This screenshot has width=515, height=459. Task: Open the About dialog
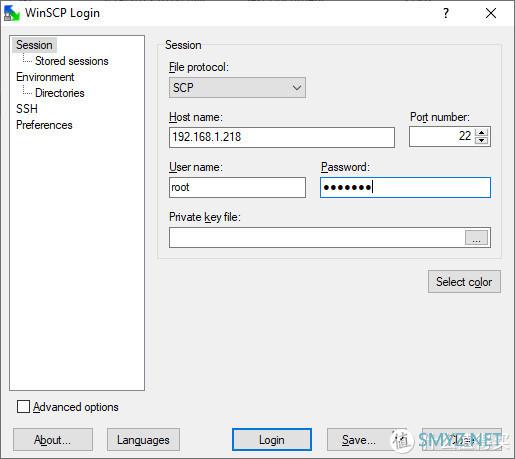[53, 440]
